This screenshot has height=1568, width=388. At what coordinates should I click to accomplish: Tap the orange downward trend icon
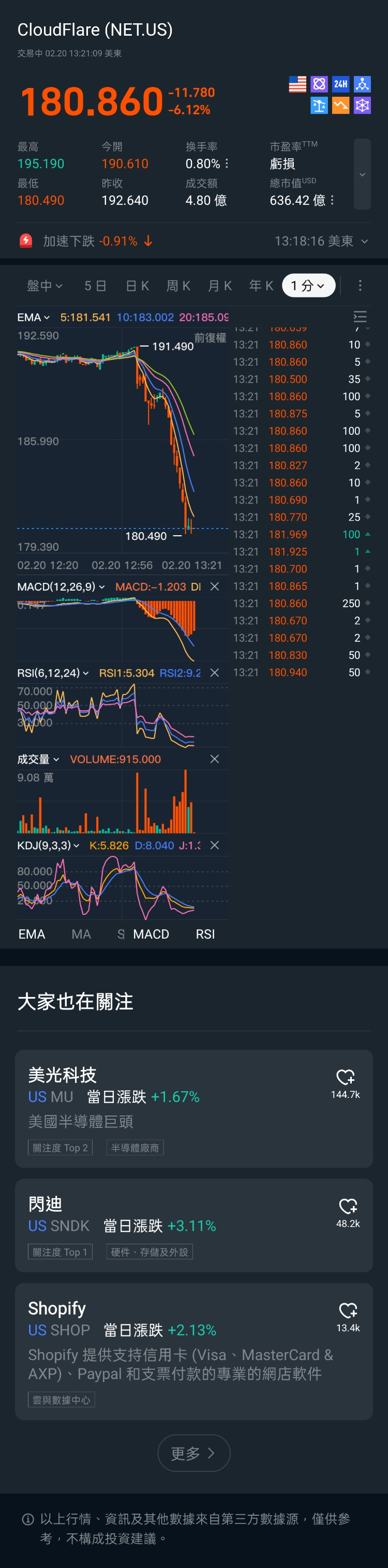[340, 105]
